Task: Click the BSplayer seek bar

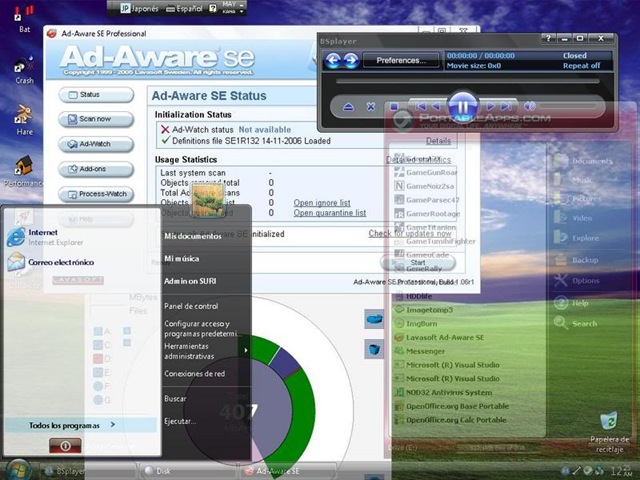Action: [467, 81]
